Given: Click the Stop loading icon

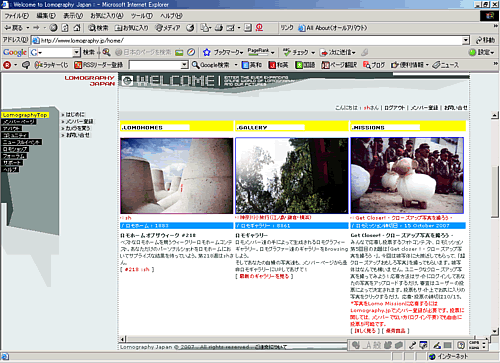Looking at the screenshot, I should click(53, 28).
